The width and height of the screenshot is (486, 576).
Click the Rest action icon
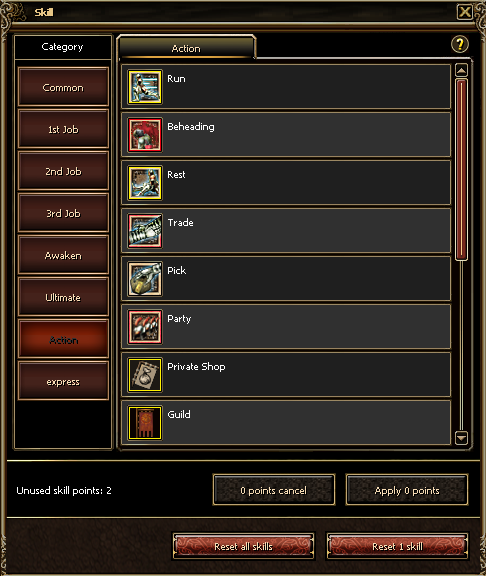[x=145, y=183]
